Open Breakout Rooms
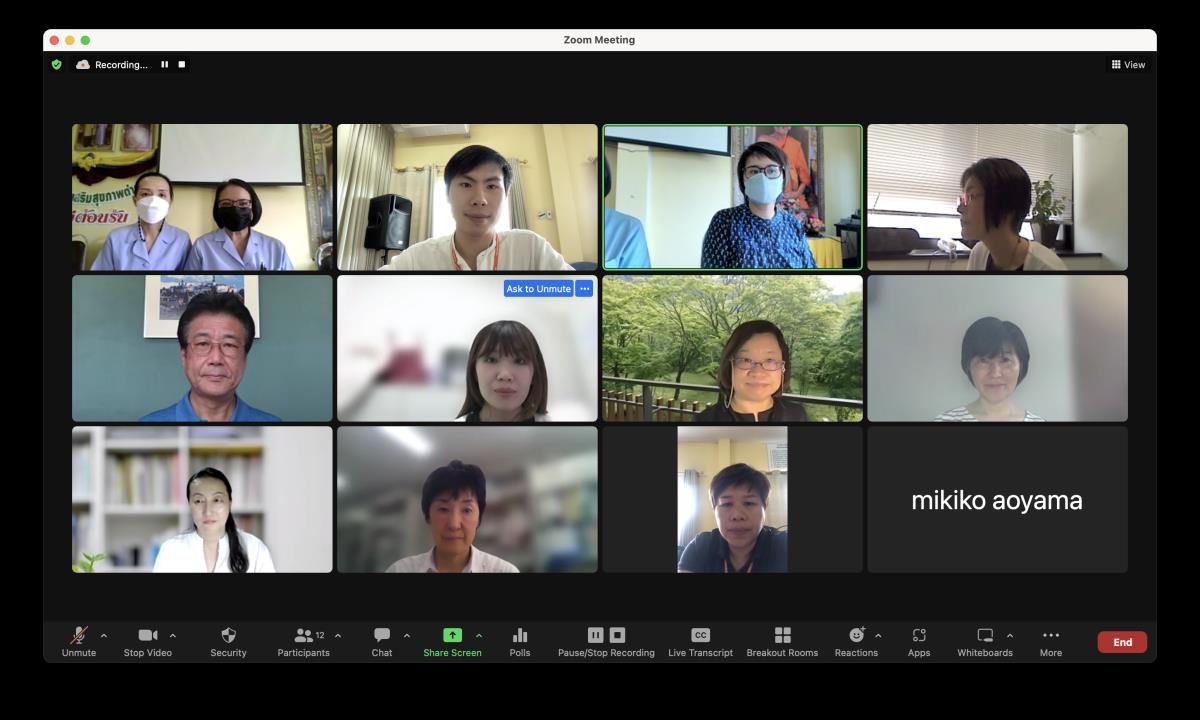The width and height of the screenshot is (1200, 720). click(x=782, y=641)
